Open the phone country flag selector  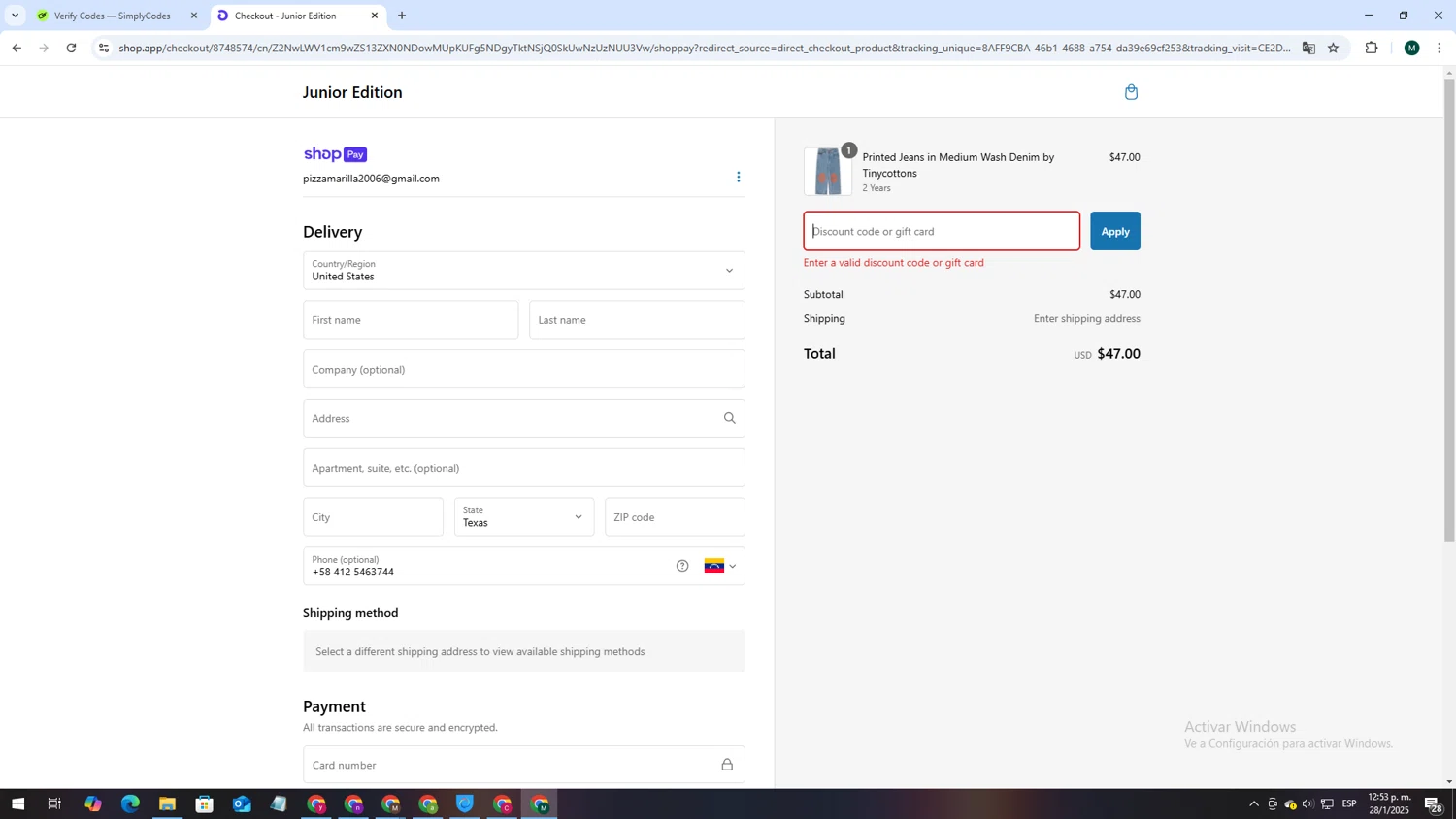point(720,567)
